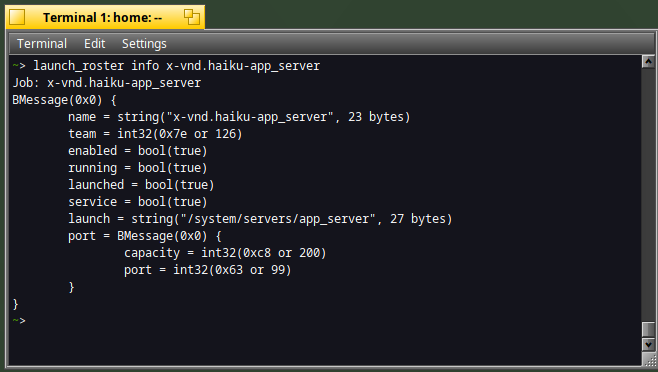Open the Edit menu
This screenshot has width=658, height=372.
tap(94, 44)
